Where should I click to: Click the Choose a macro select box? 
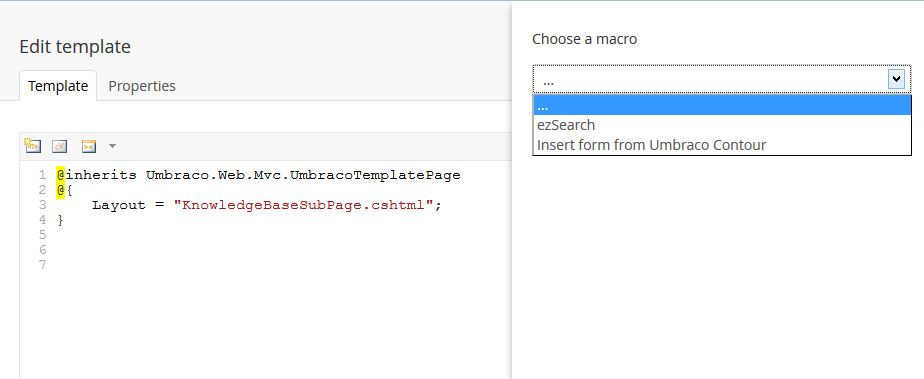pos(721,80)
